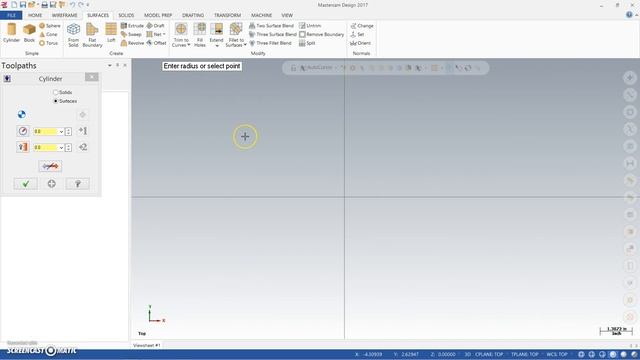This screenshot has height=360, width=640.
Task: Open the FILE menu
Action: coord(11,16)
